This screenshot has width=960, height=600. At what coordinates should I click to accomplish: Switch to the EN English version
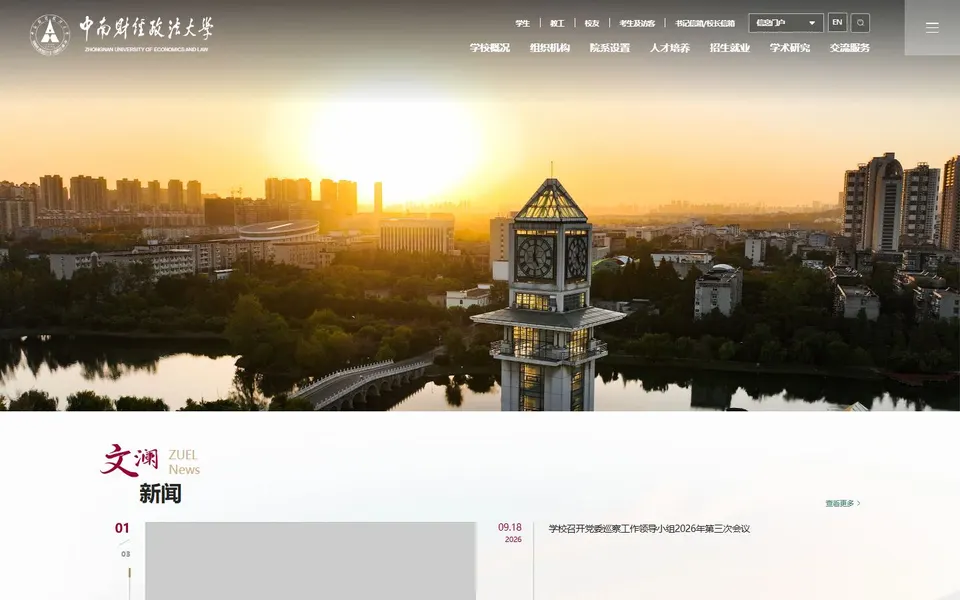click(x=838, y=23)
